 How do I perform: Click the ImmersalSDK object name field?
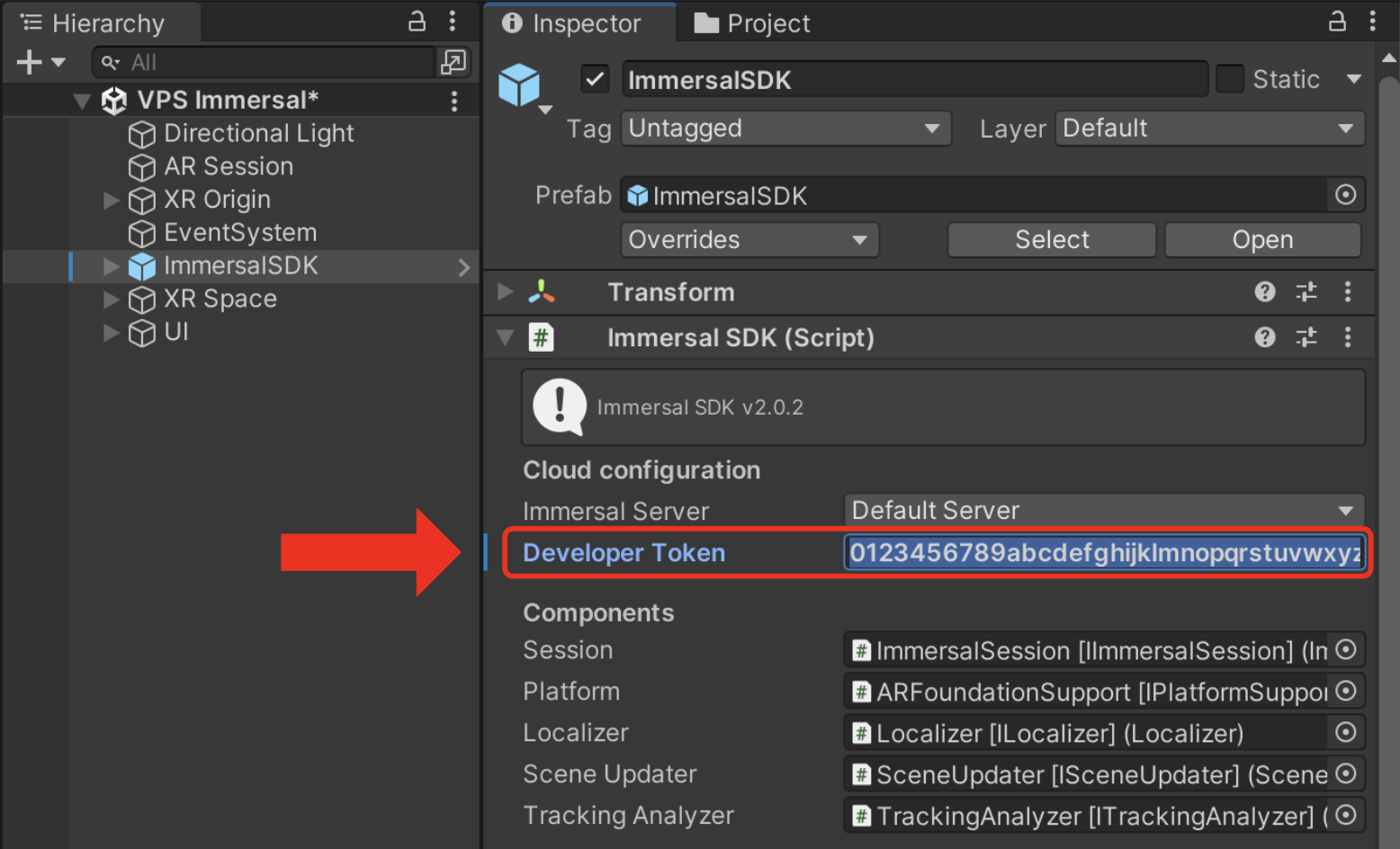914,80
